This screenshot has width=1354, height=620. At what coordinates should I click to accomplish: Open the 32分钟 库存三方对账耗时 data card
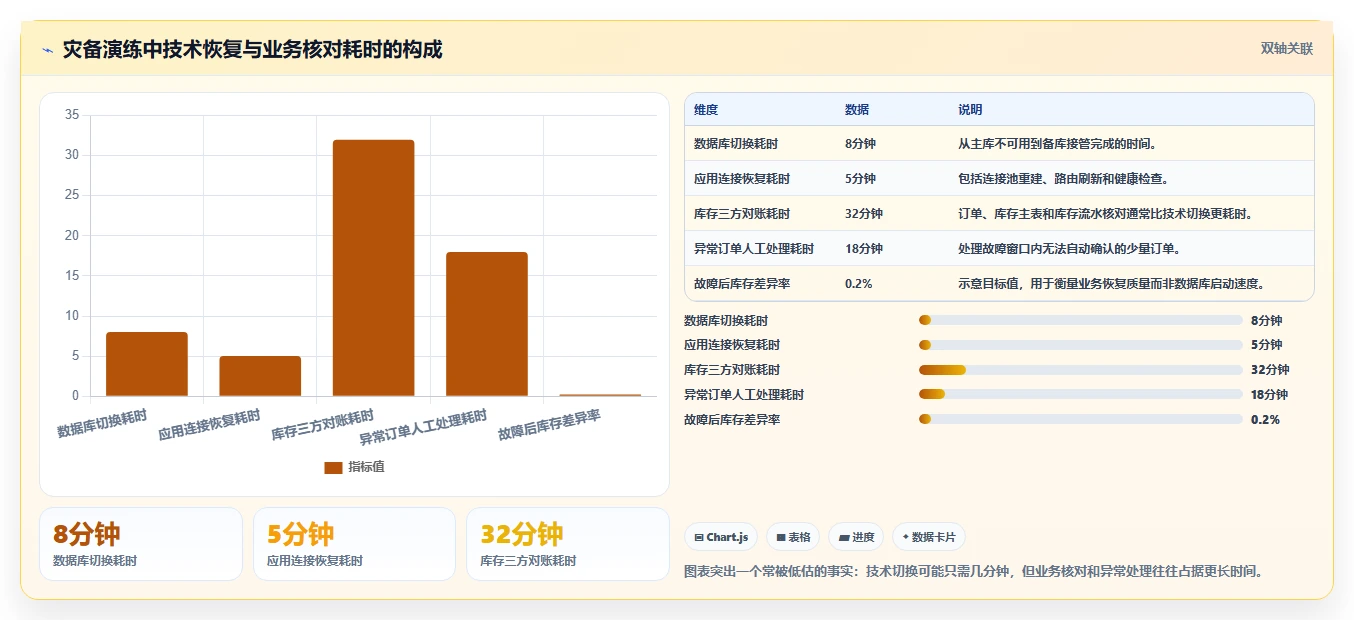(x=568, y=544)
